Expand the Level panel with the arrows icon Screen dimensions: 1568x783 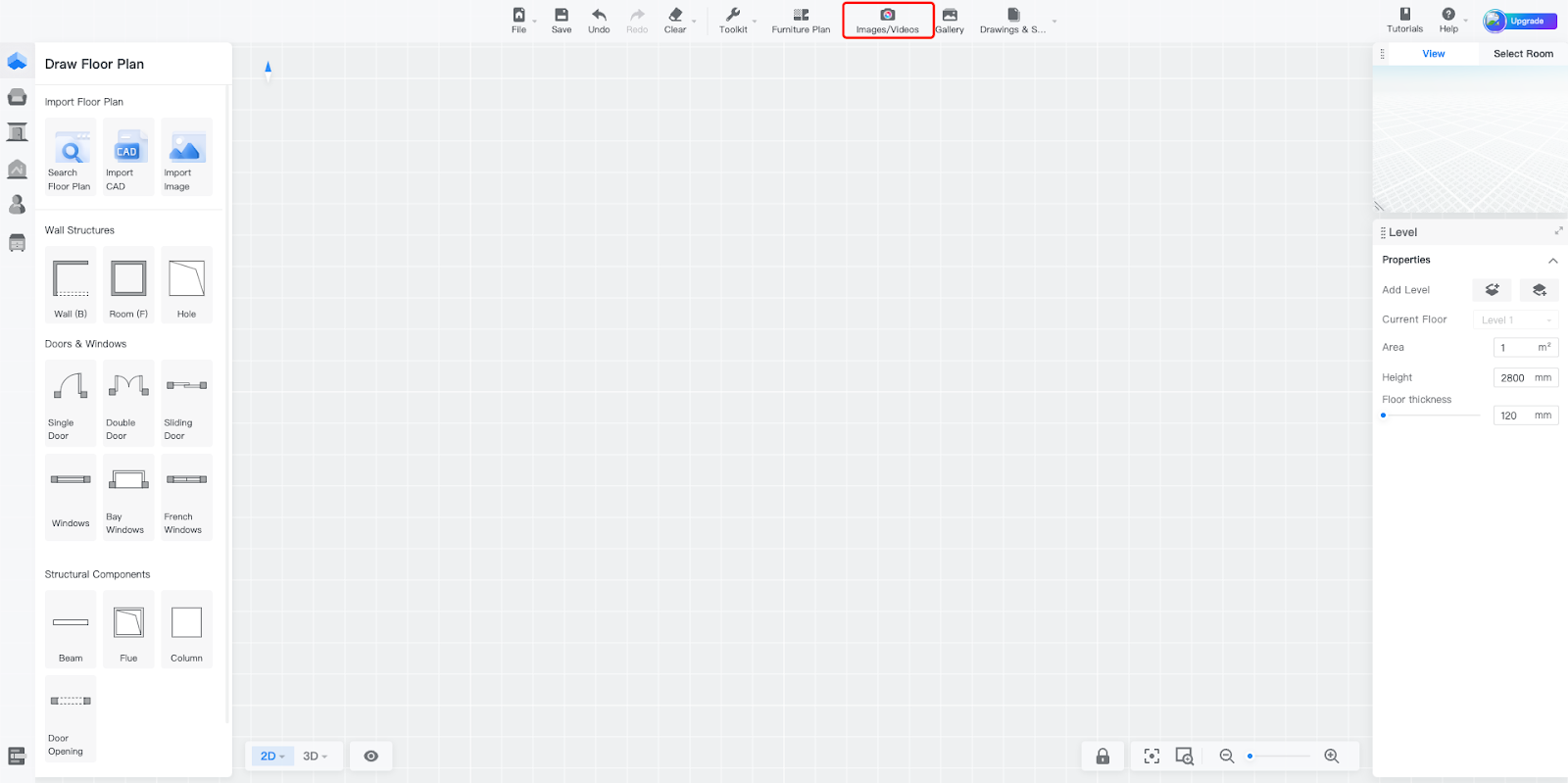(1558, 231)
